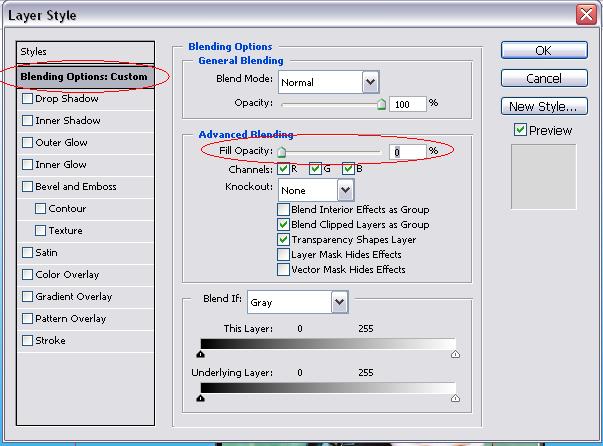
Task: Click the Fill Opacity value field
Action: pos(408,152)
